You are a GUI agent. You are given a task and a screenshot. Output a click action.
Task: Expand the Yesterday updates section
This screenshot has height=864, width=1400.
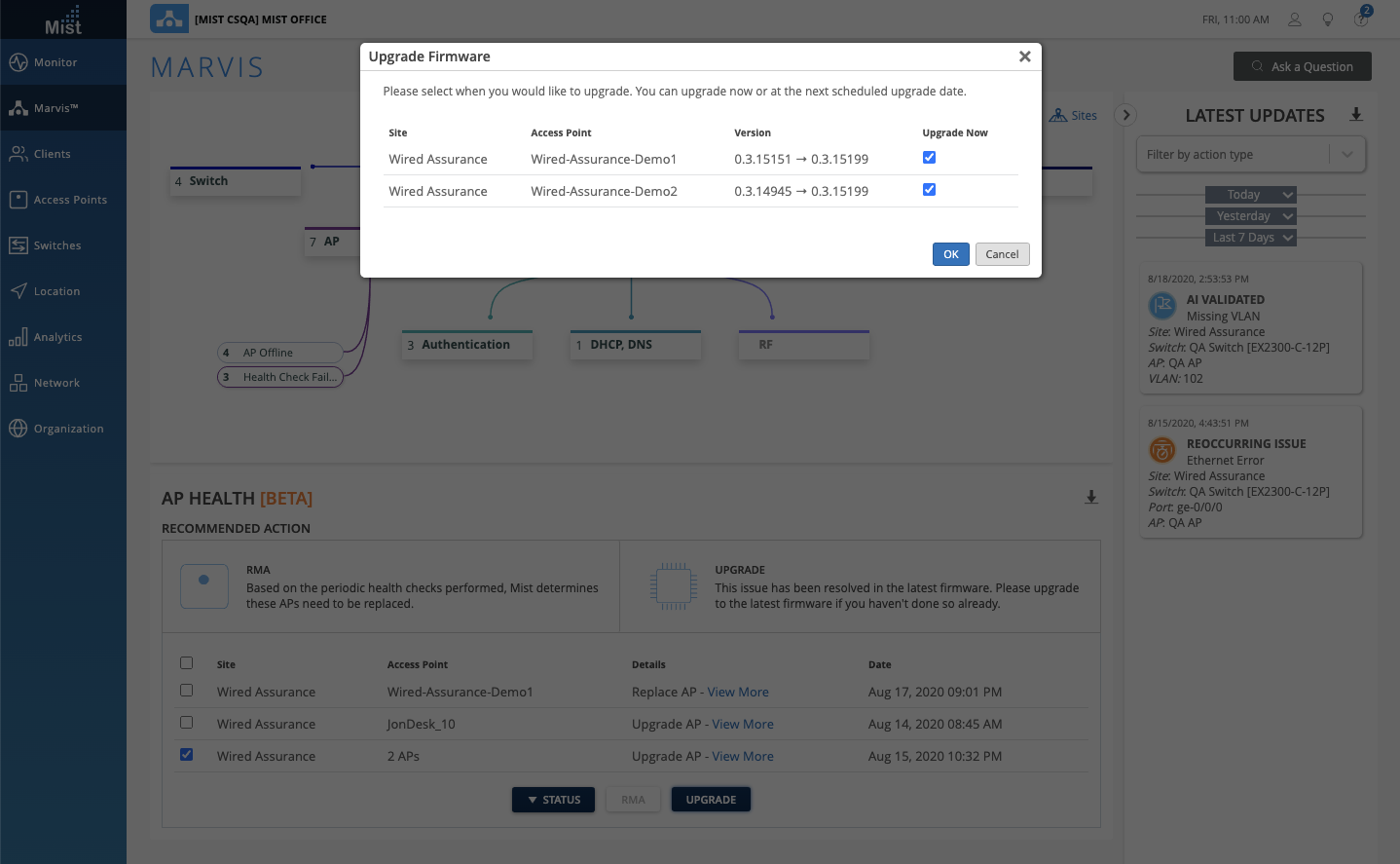[x=1250, y=216]
